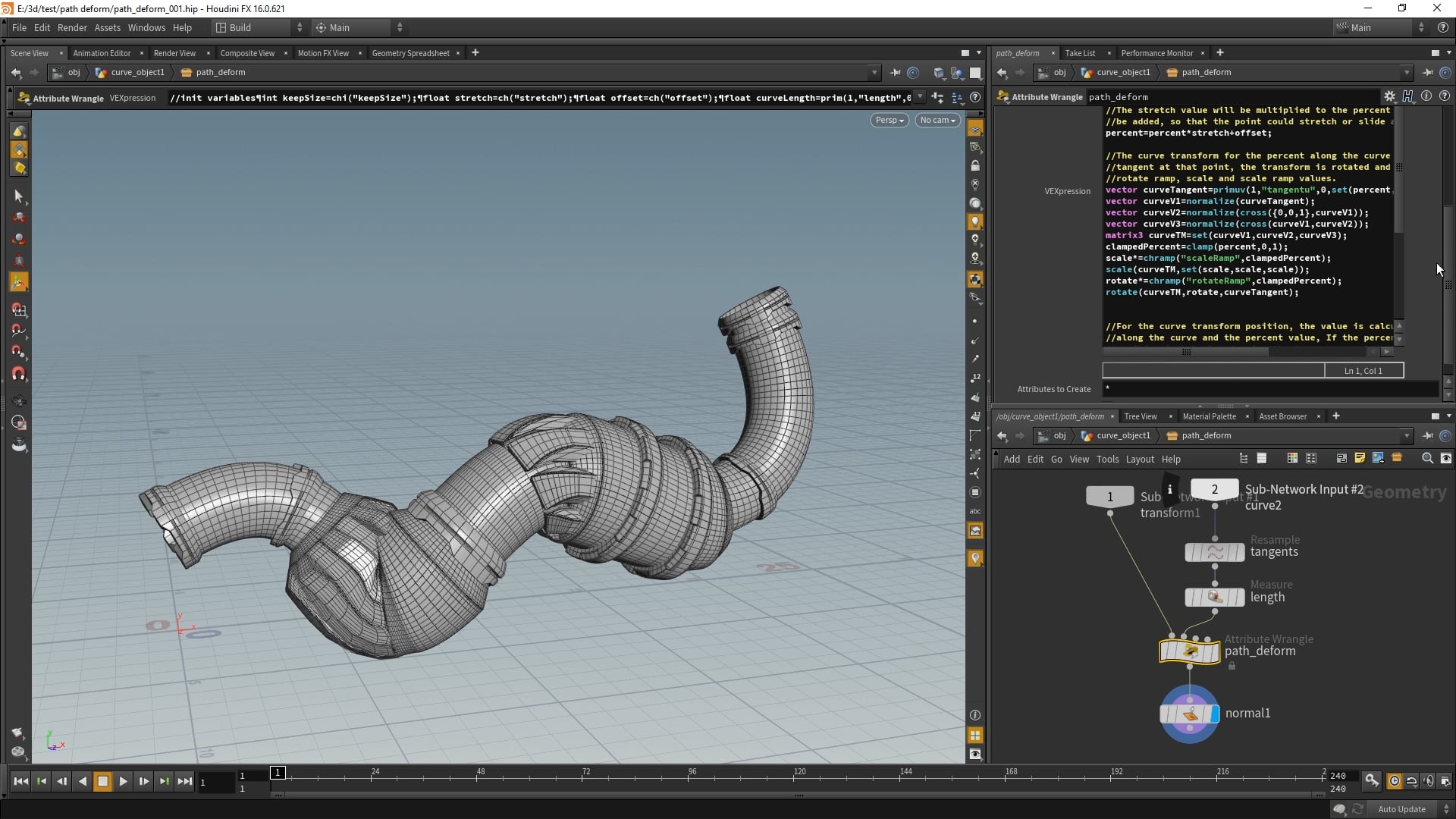
Task: Pin the path_deform parameter pane
Action: click(x=1429, y=72)
